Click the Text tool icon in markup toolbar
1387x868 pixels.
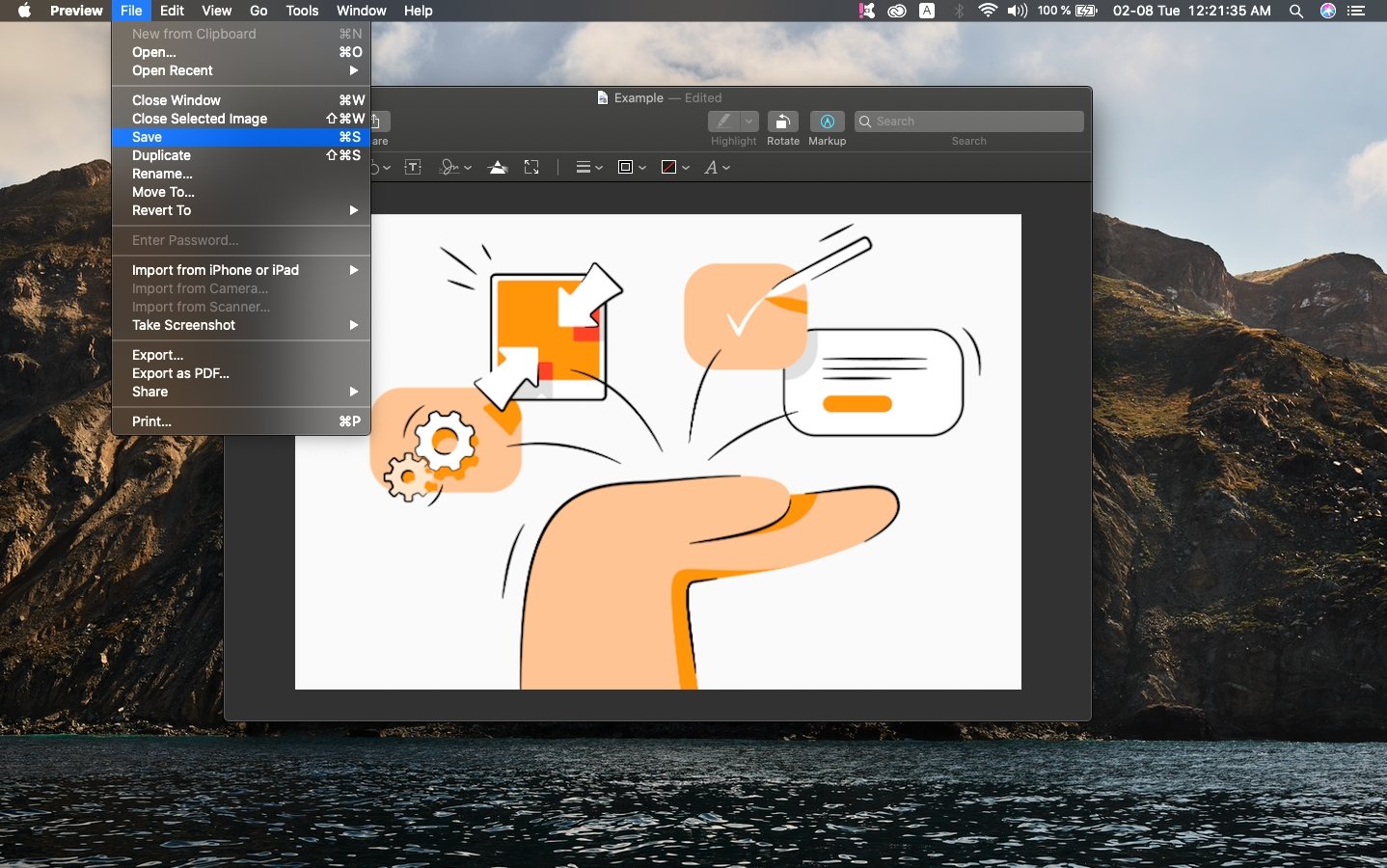pyautogui.click(x=413, y=167)
